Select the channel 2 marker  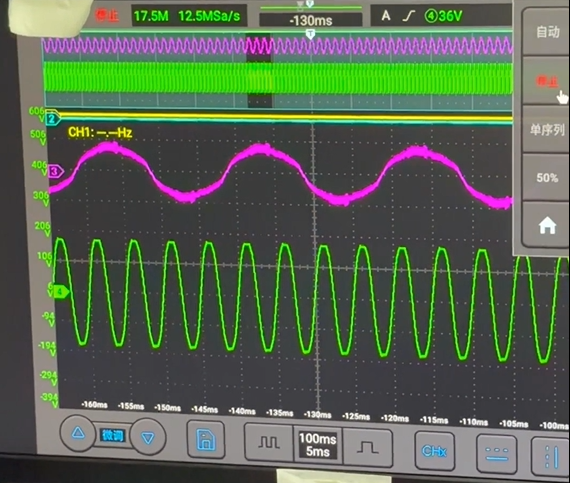(52, 119)
